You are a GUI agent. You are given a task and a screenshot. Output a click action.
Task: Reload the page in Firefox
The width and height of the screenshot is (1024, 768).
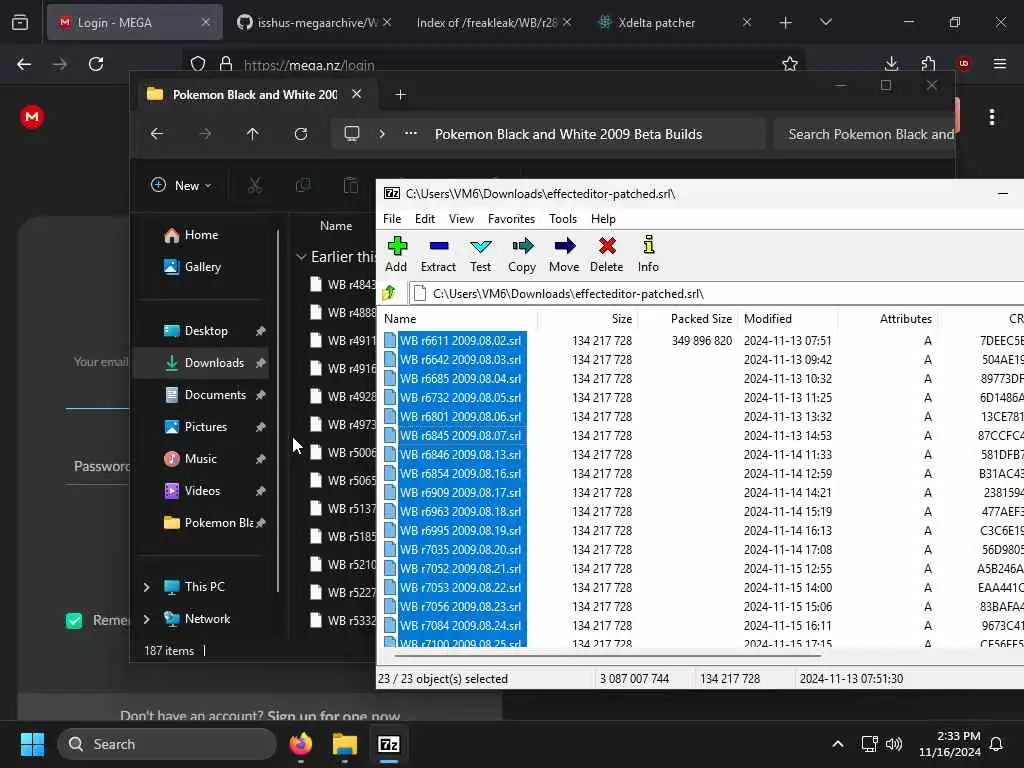pos(96,64)
